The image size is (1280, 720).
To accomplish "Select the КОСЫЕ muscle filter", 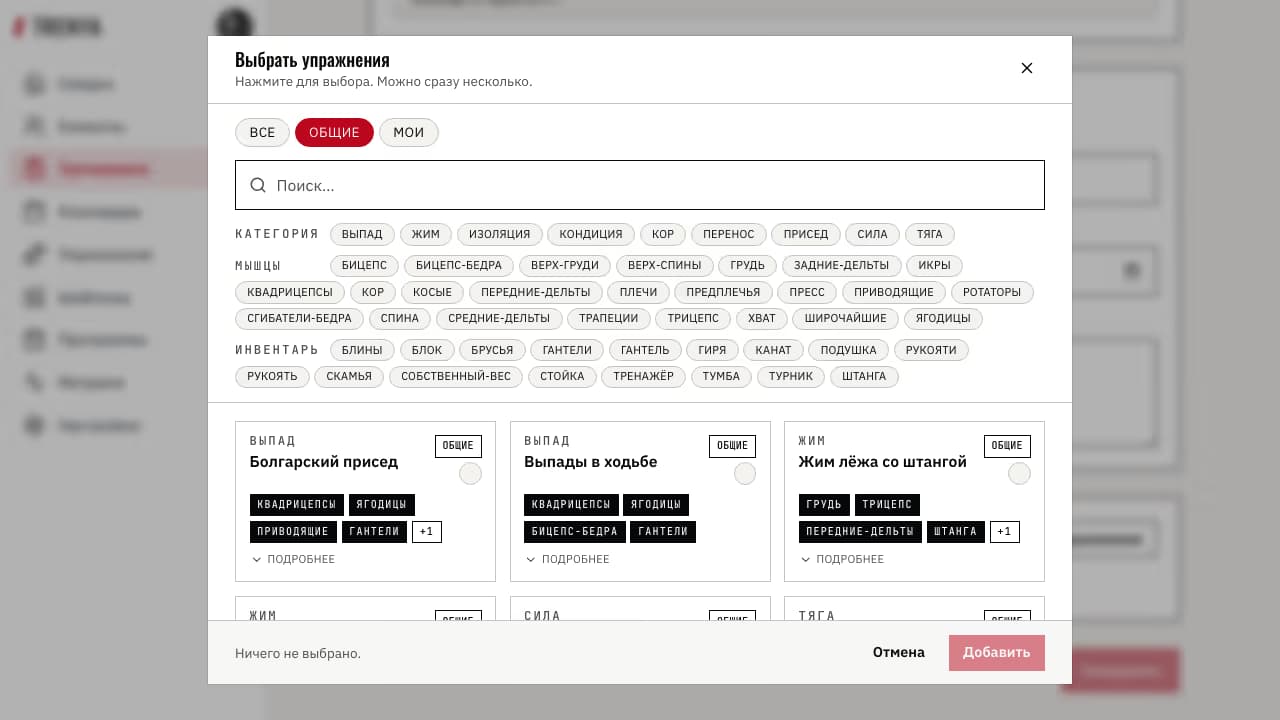I will click(432, 292).
